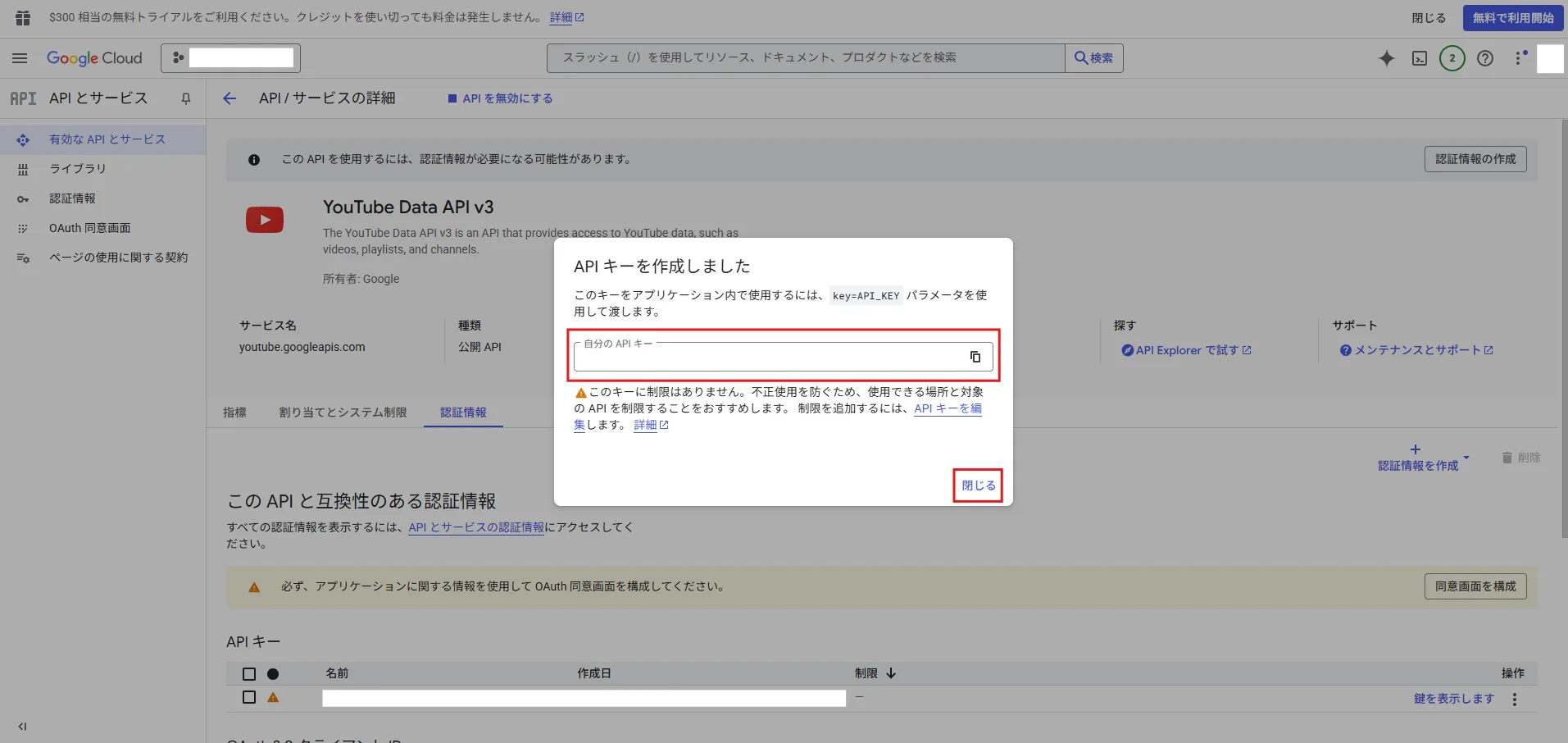
Task: Open the main navigation hamburger menu
Action: [20, 58]
